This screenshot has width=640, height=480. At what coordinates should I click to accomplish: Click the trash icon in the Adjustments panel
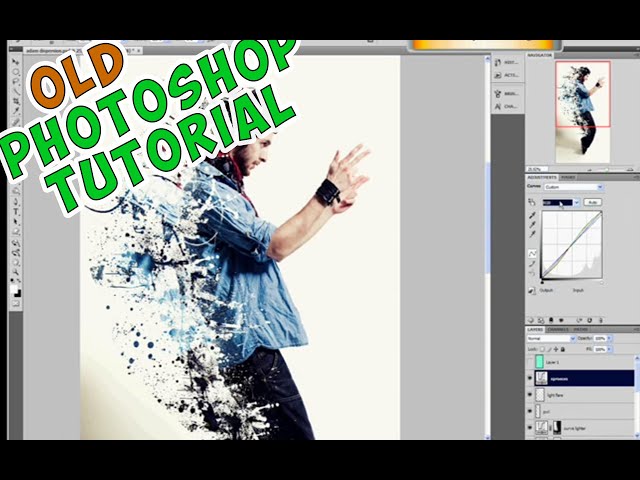pyautogui.click(x=600, y=320)
